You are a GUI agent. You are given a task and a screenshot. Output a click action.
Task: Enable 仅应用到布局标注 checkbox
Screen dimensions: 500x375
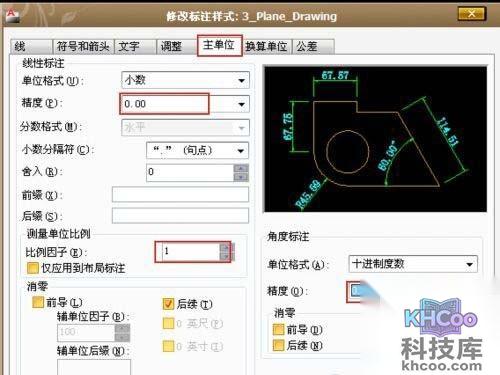click(33, 268)
